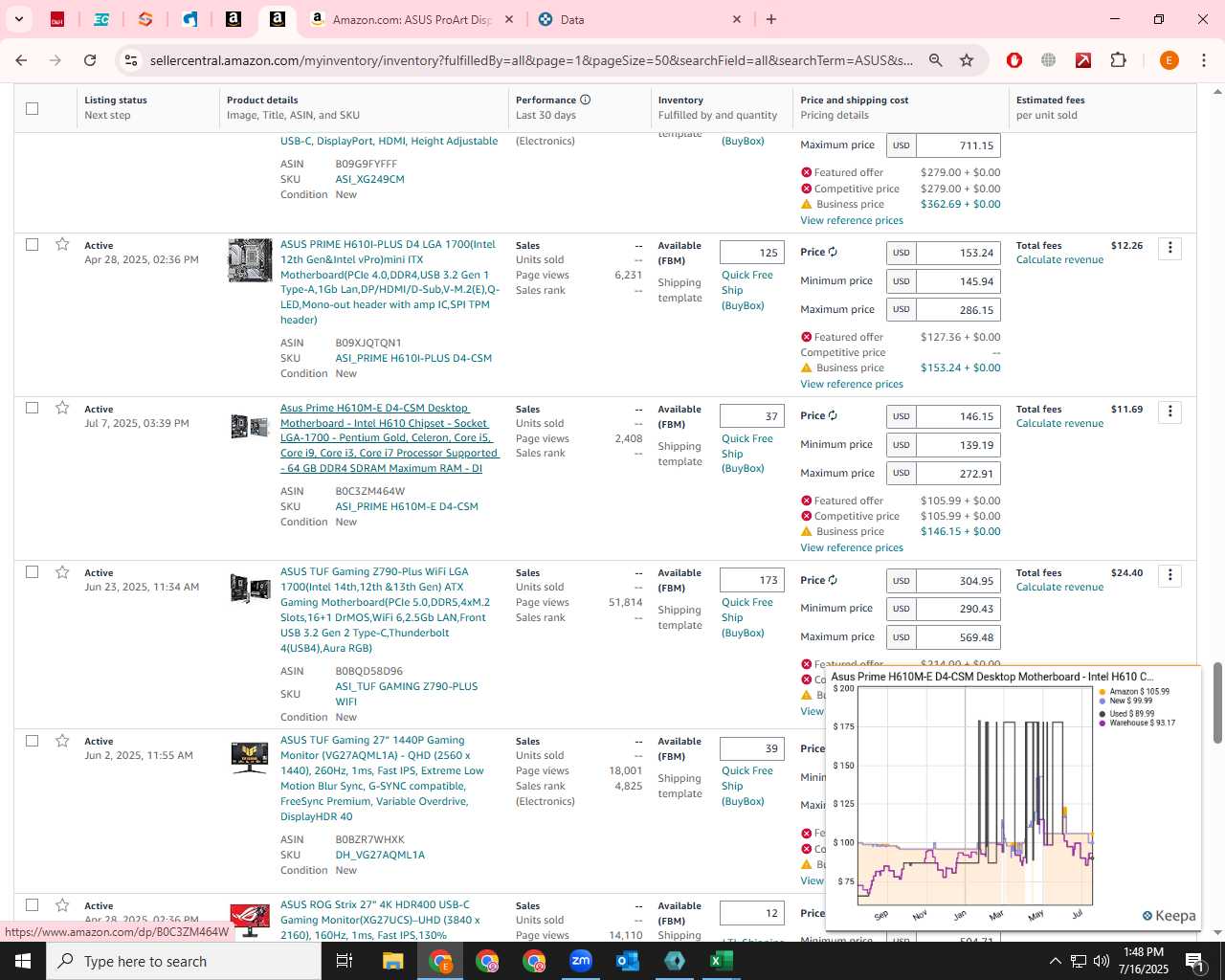Toggle Warehouse $93.17 series in Keepa legend
This screenshot has height=980, width=1225.
point(1137,724)
